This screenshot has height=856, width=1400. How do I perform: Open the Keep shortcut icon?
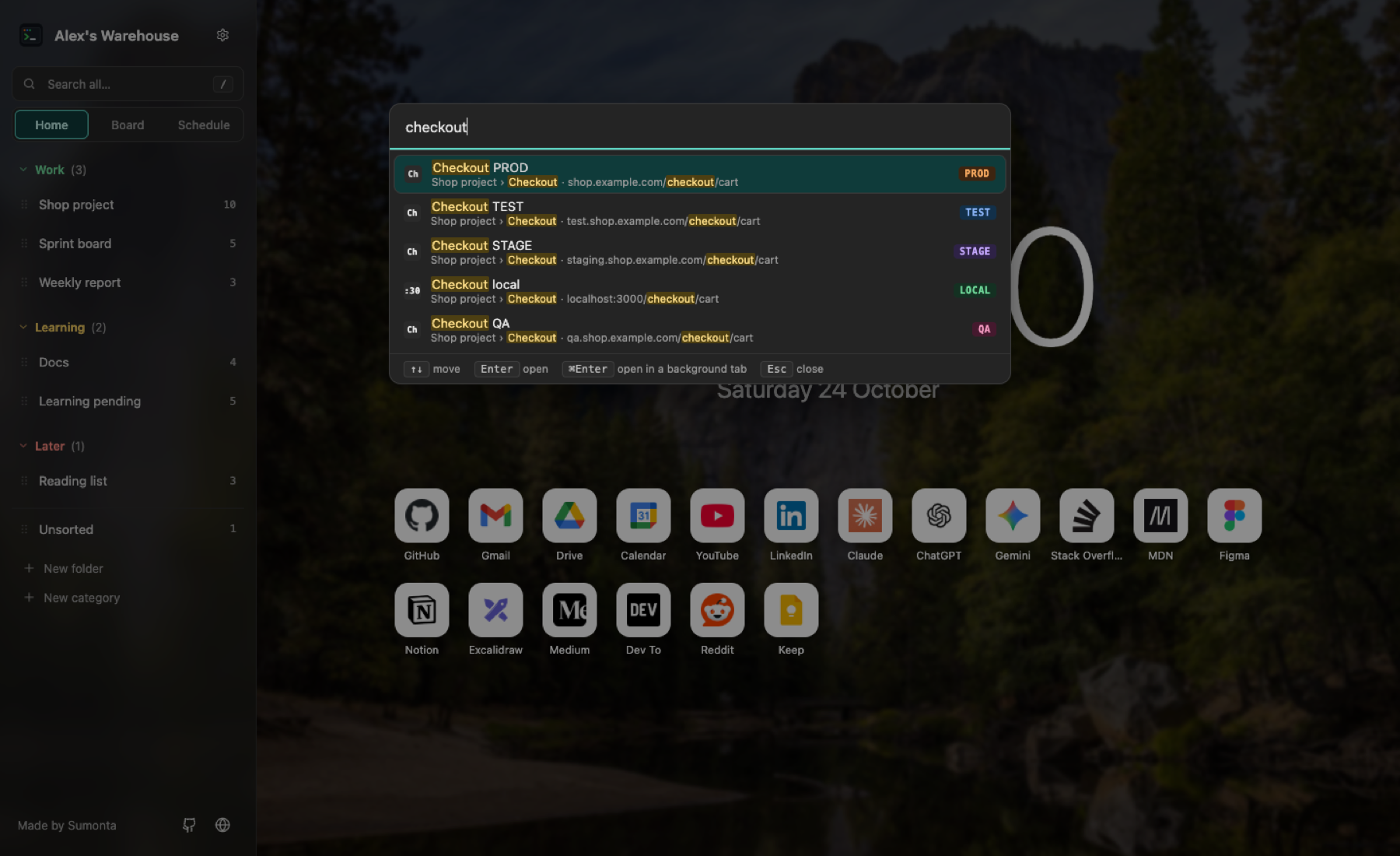point(791,610)
